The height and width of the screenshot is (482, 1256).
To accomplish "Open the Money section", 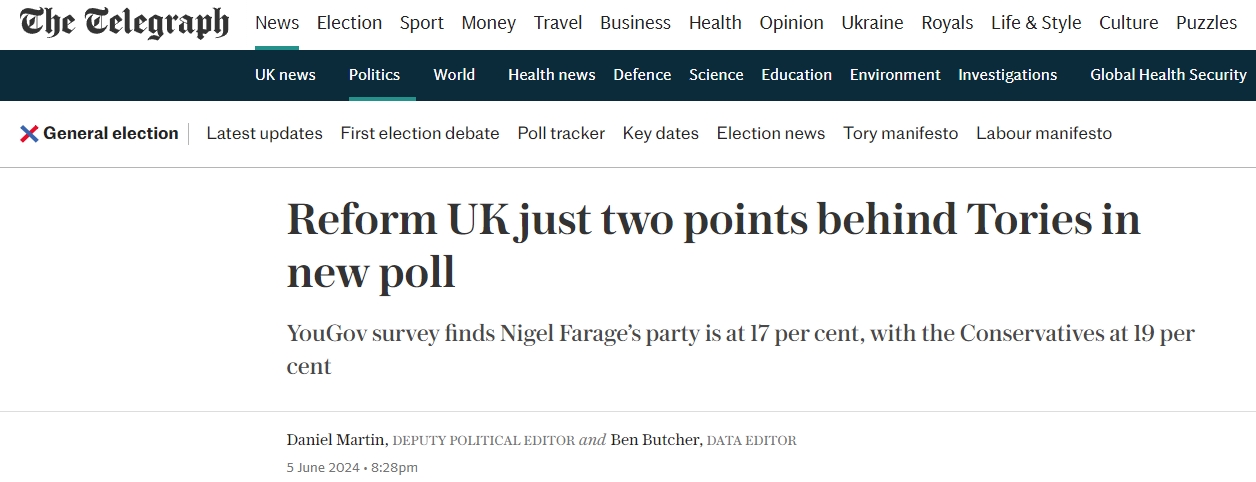I will tap(489, 22).
